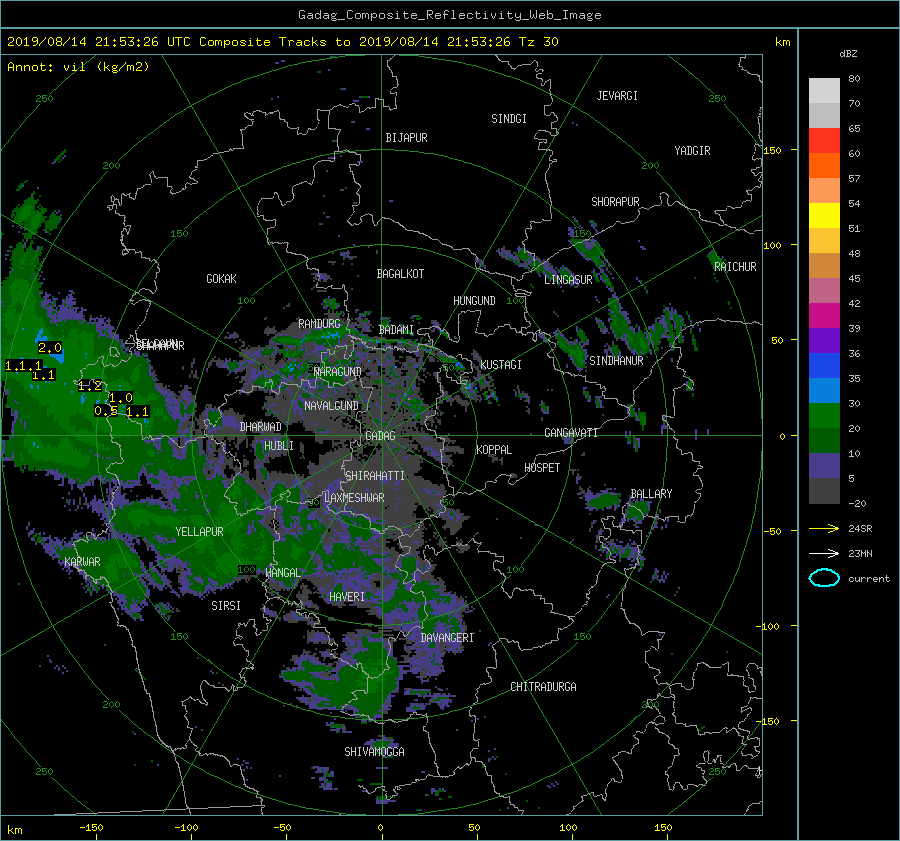
Task: Select the yellow 54 dBZ color swatch
Action: click(x=824, y=215)
